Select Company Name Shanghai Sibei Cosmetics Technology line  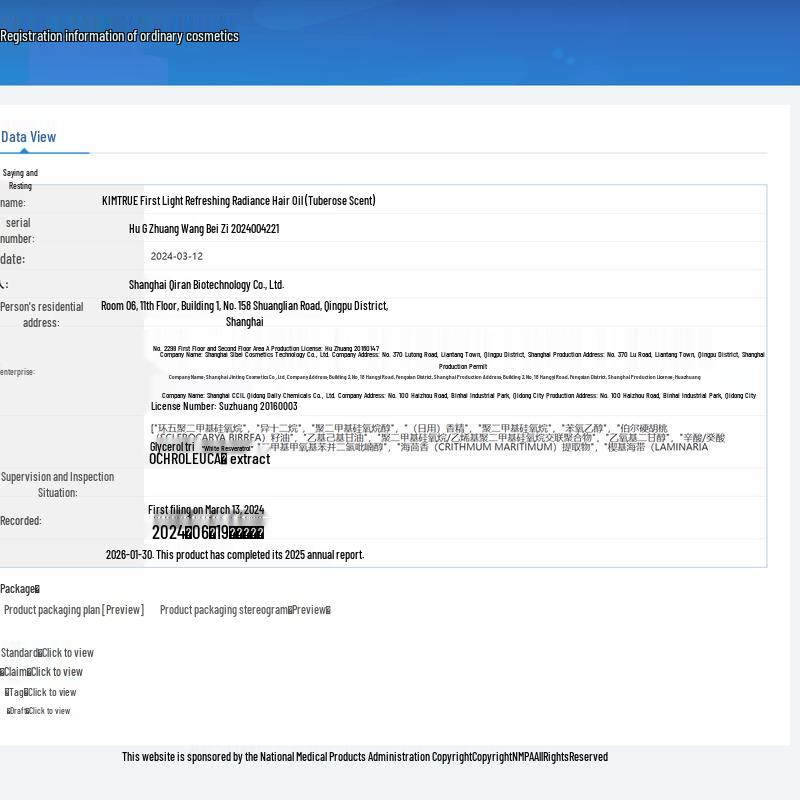click(462, 355)
